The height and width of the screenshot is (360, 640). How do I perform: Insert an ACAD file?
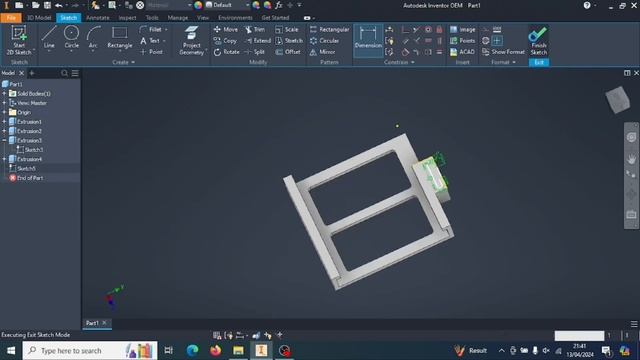click(462, 52)
